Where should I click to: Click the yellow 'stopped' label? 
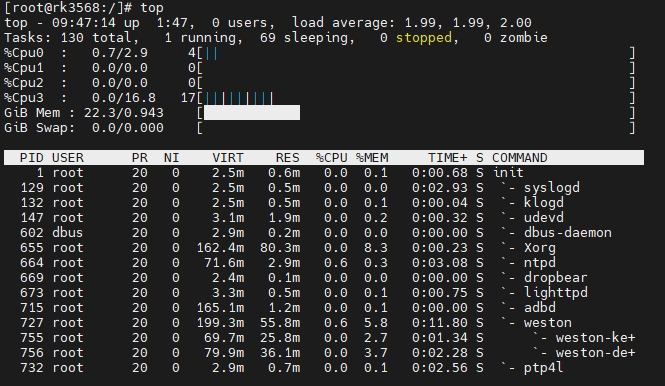tap(424, 38)
